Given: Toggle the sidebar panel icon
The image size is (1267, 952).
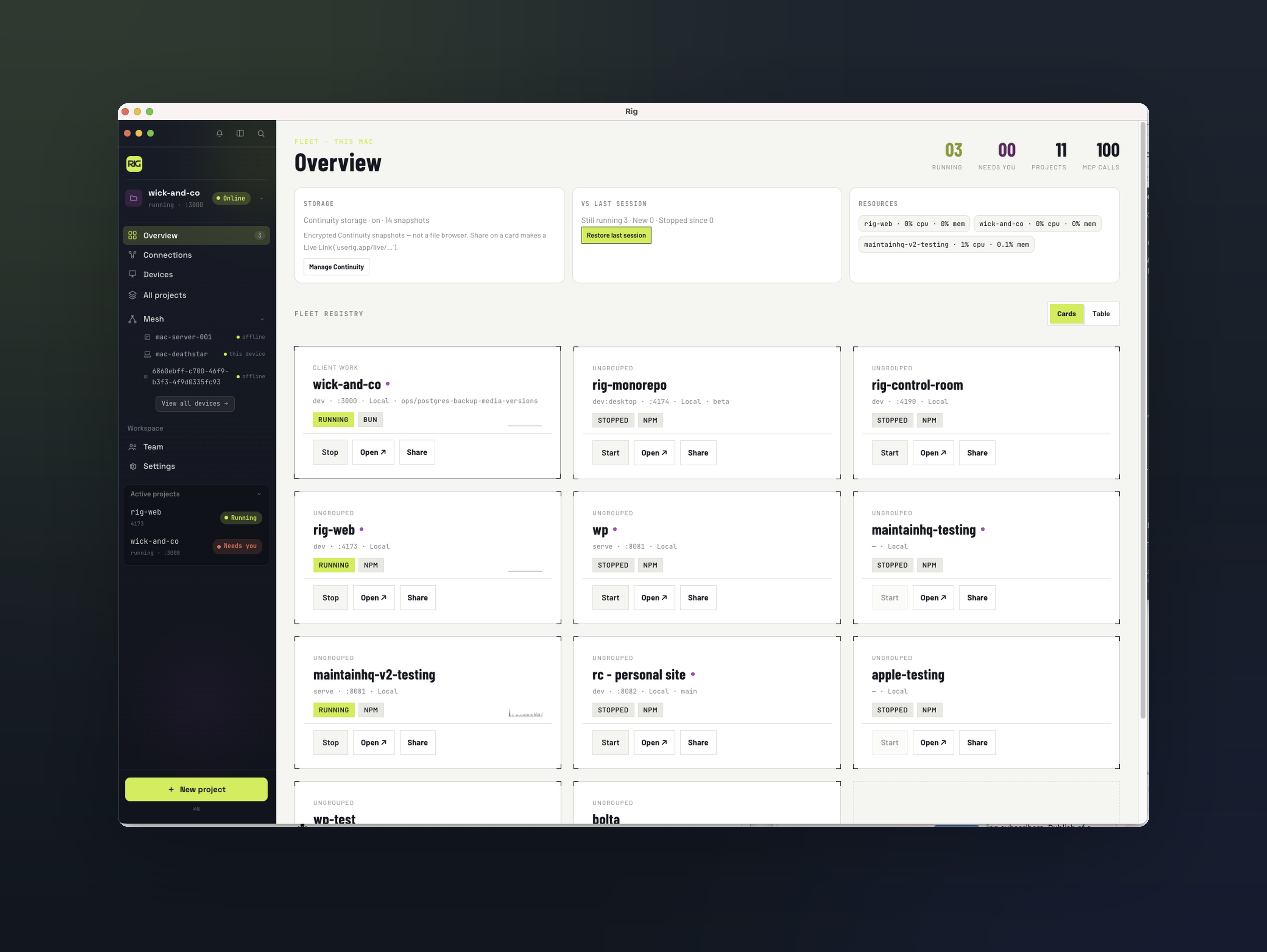Looking at the screenshot, I should coord(240,133).
